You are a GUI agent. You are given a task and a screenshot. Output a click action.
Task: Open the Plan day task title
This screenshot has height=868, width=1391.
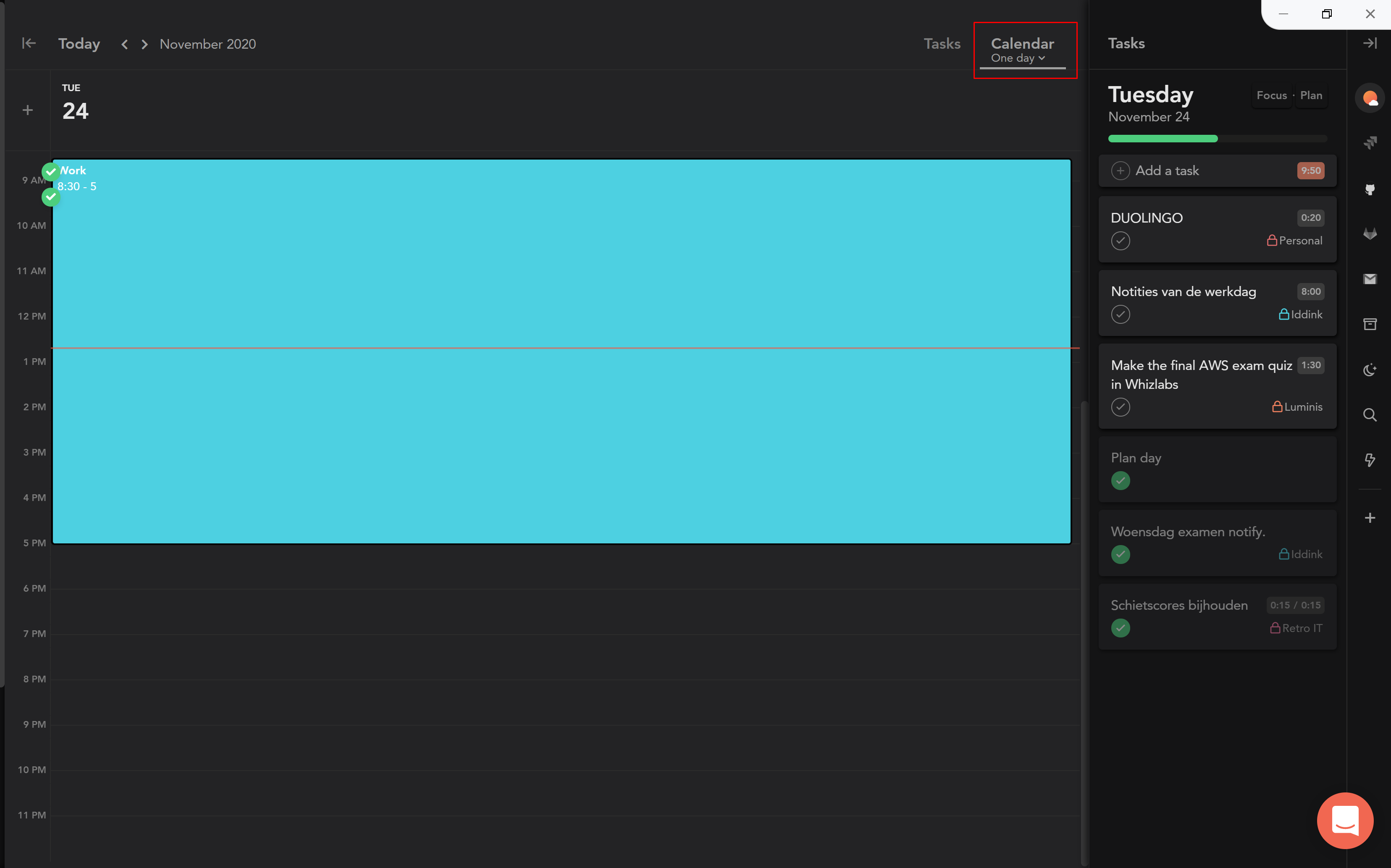1136,458
